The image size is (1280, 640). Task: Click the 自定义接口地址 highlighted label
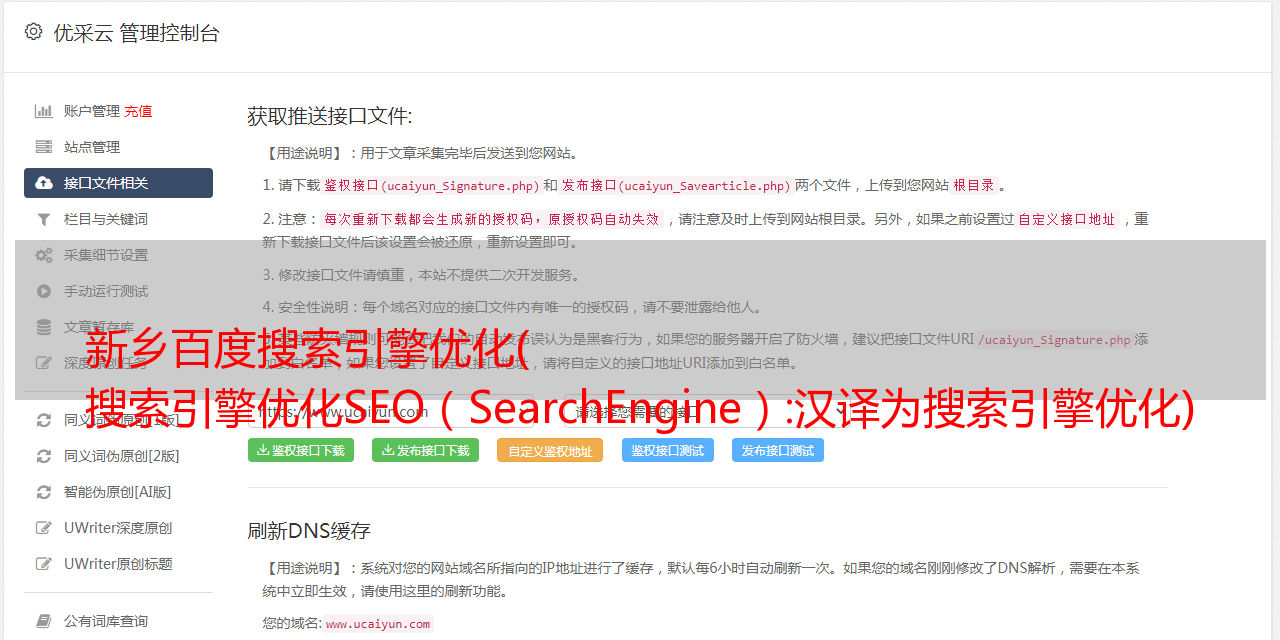point(1066,219)
